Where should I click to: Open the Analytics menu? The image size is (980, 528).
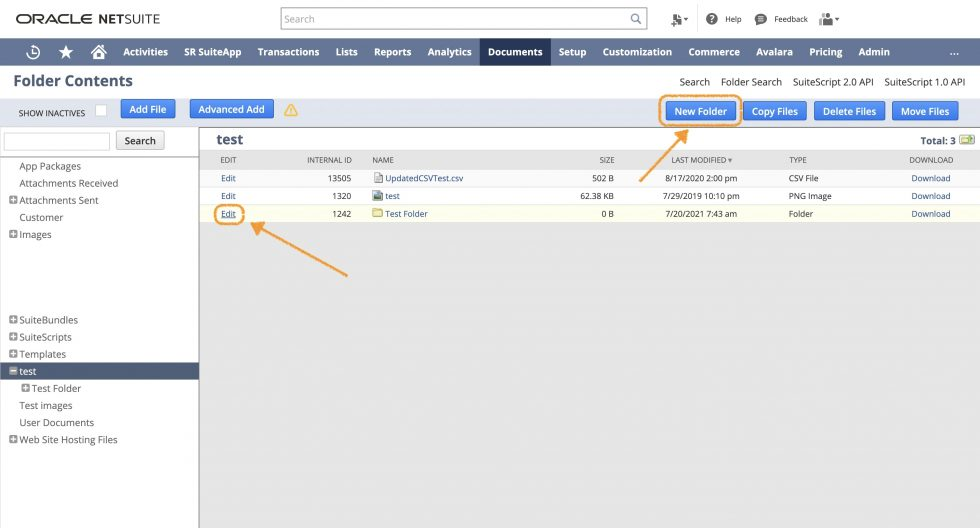(449, 52)
